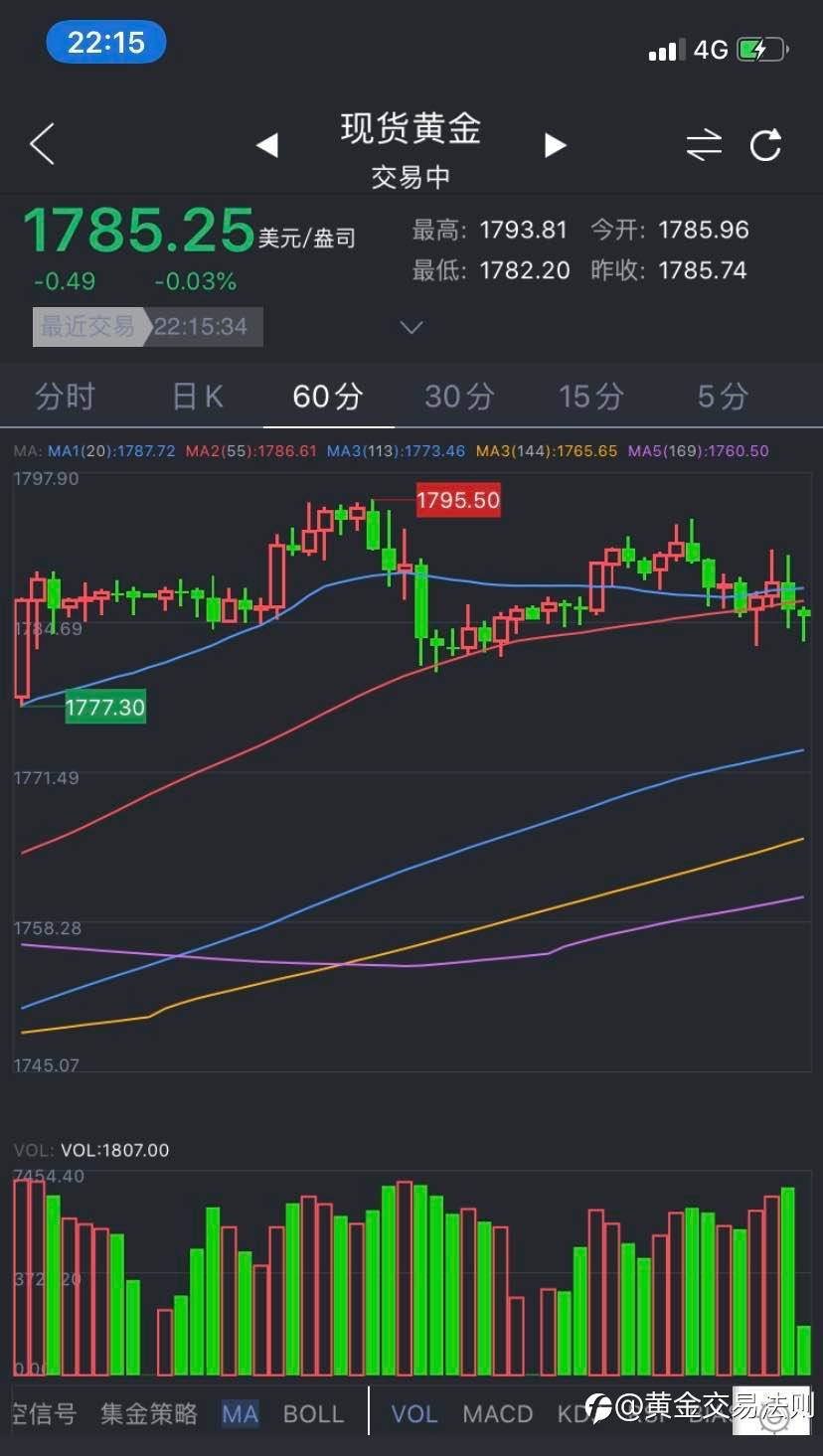The image size is (823, 1456).
Task: Tap the red 1795.50 high price marker
Action: click(457, 500)
